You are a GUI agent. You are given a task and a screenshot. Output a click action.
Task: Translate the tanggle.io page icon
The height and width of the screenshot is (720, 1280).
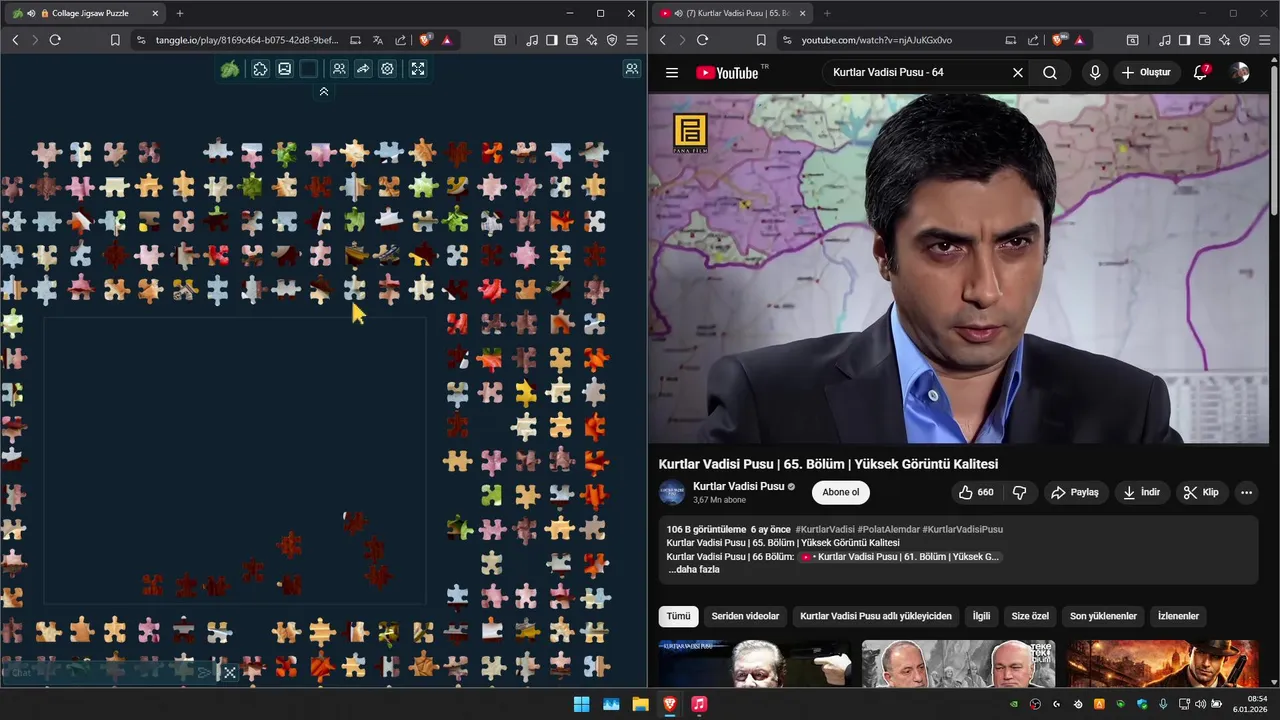point(378,40)
